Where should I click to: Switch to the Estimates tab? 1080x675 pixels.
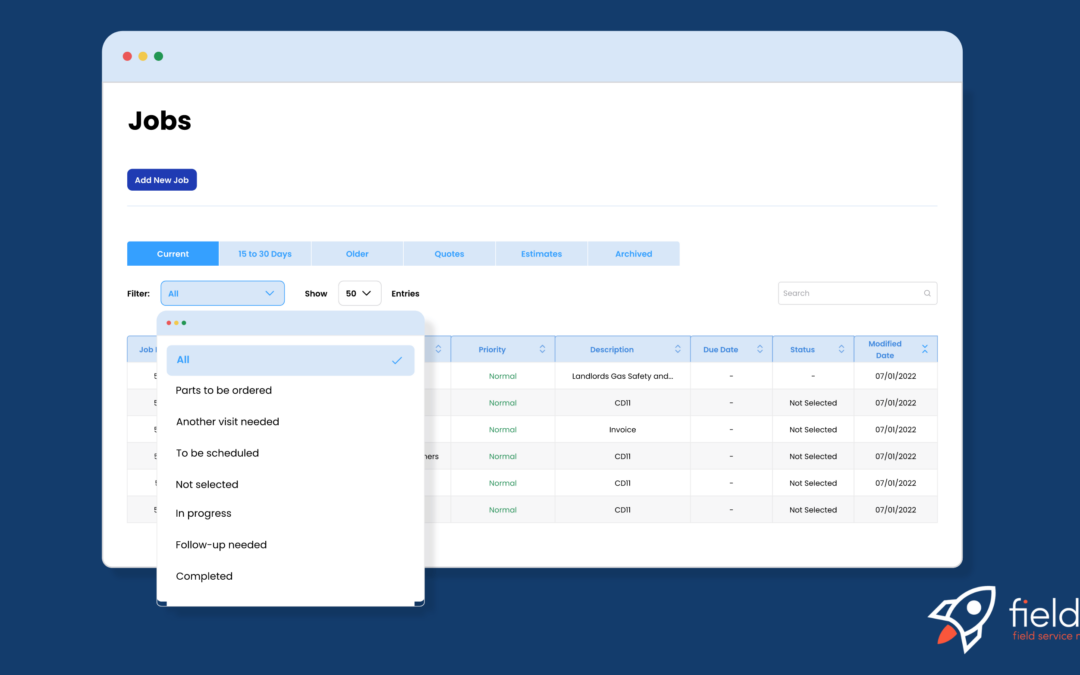(541, 253)
